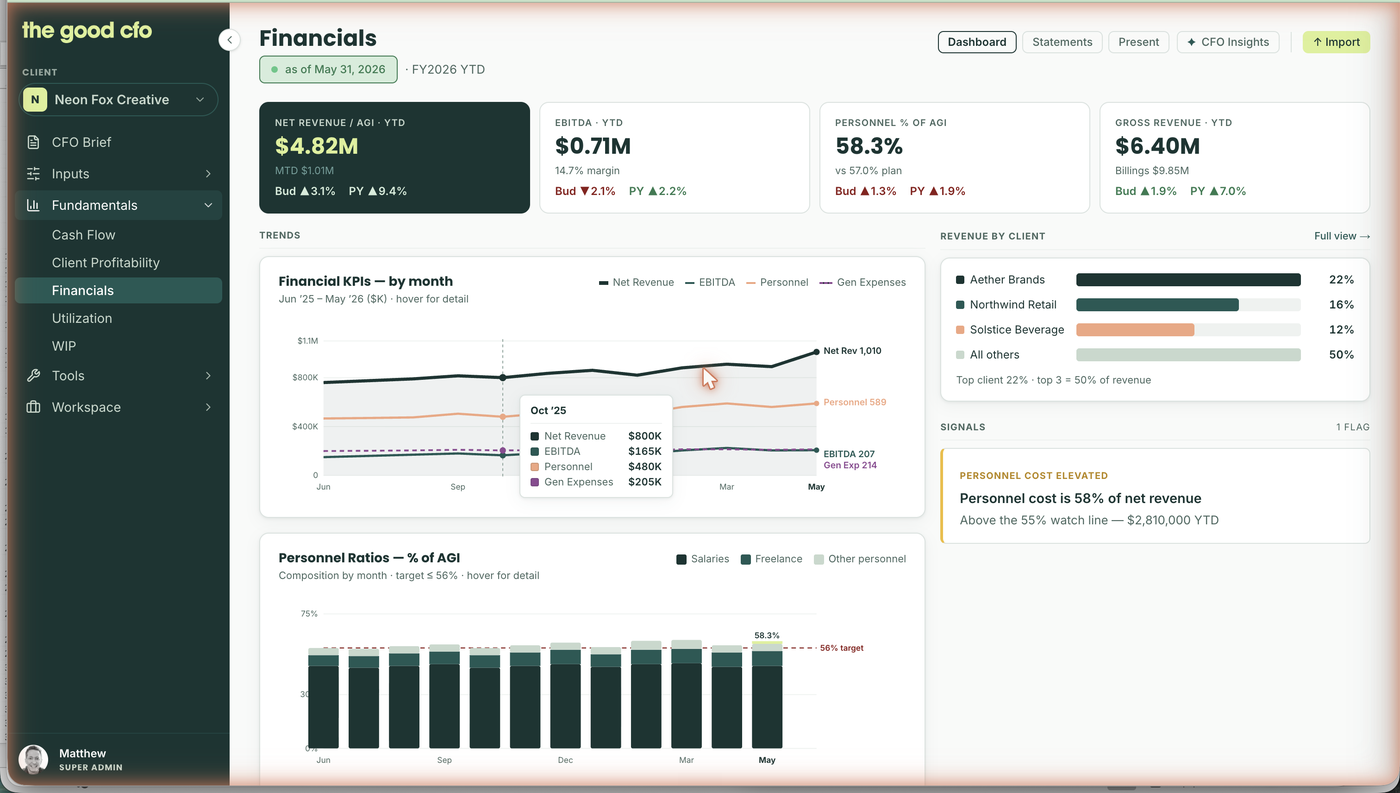Click the All others revenue bar

1188,355
